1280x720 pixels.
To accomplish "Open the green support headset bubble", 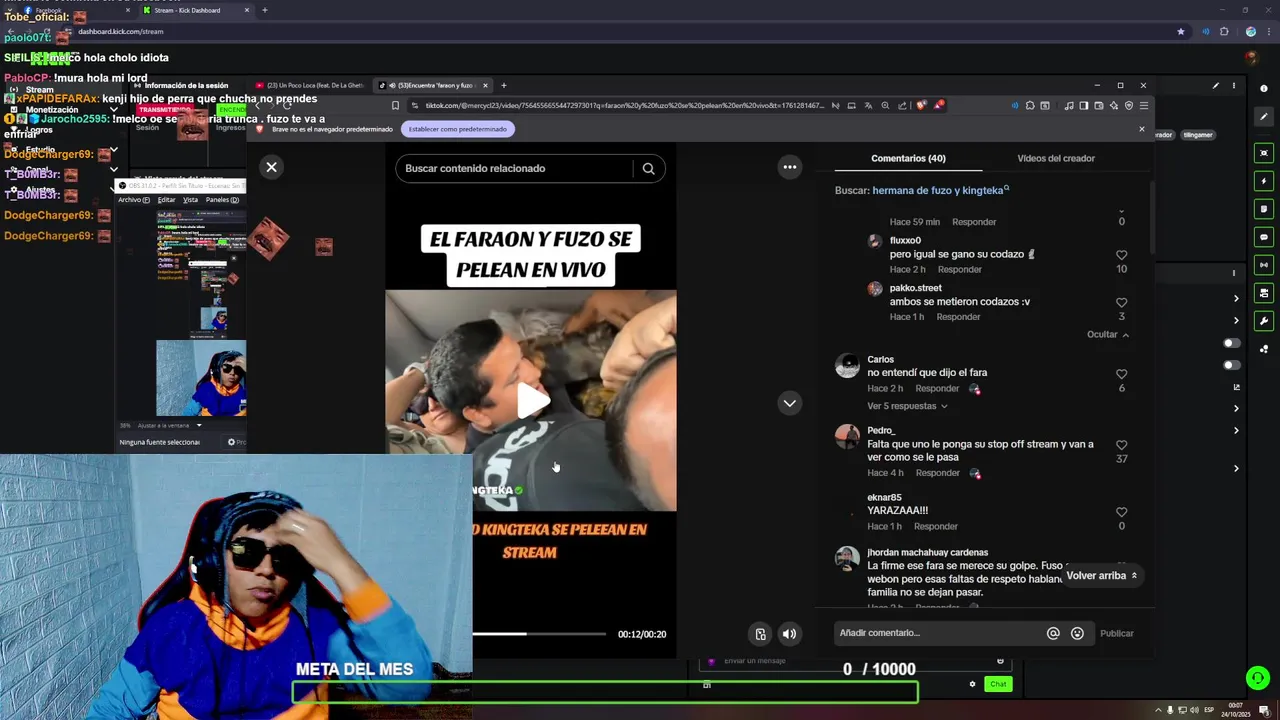I will point(1258,678).
